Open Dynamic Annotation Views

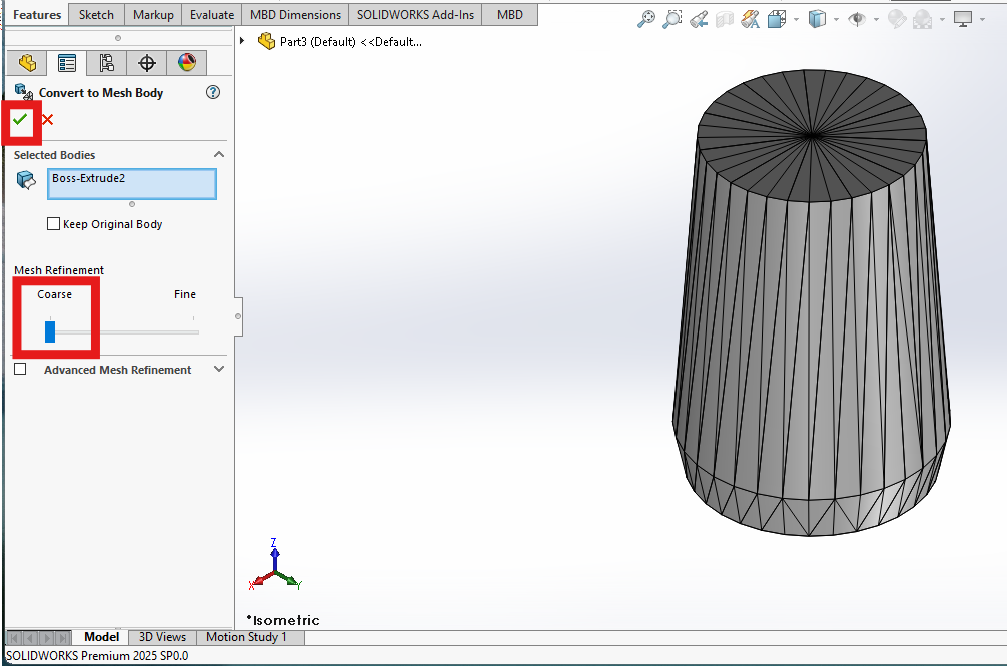tap(750, 20)
